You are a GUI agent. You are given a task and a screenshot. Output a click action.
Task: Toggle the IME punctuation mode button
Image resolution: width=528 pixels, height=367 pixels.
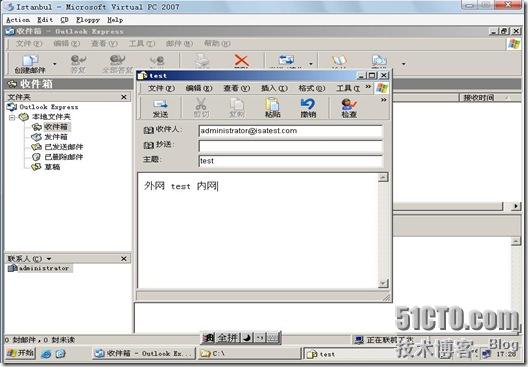[x=260, y=337]
